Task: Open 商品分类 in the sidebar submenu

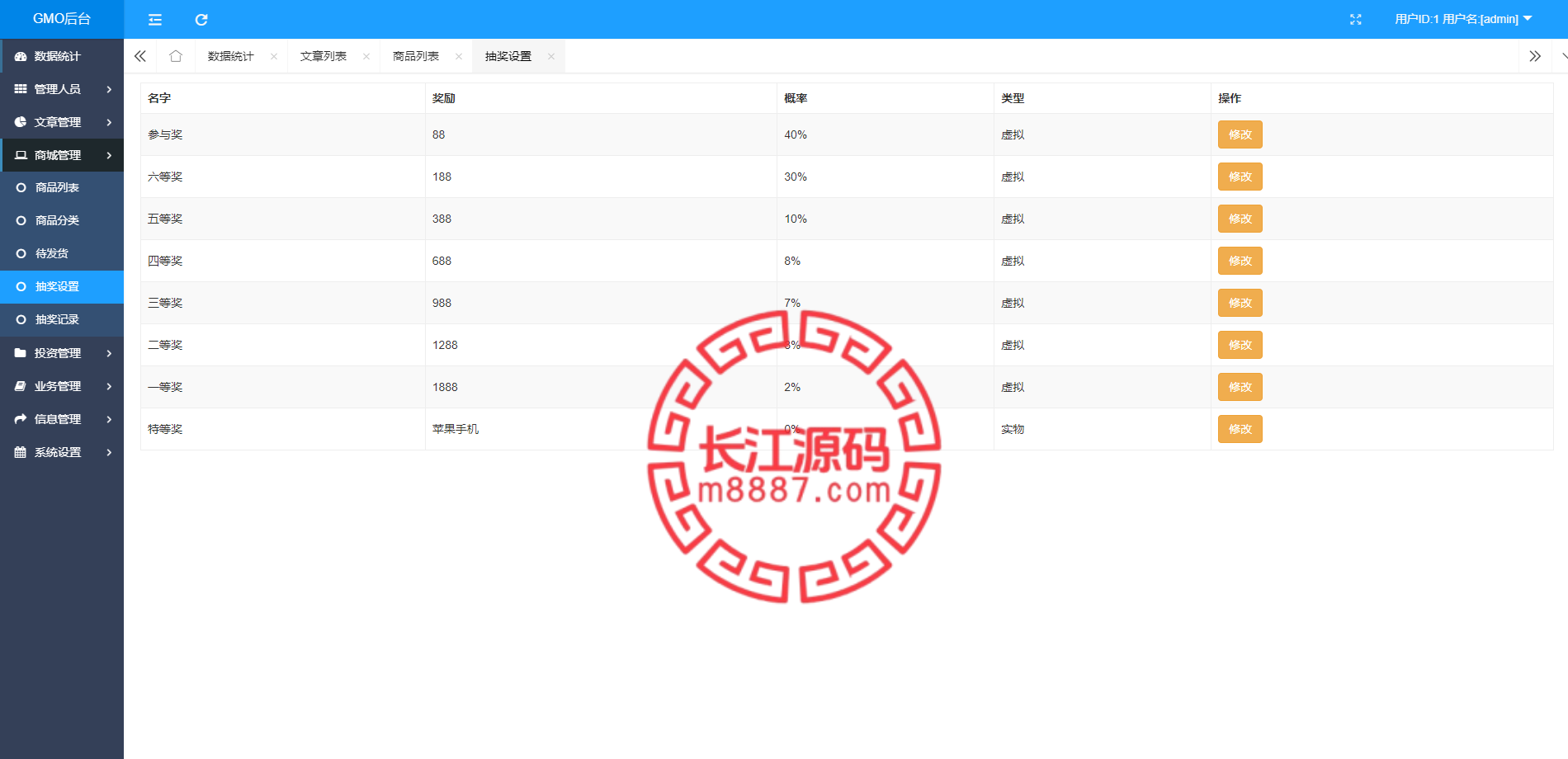Action: click(x=62, y=220)
